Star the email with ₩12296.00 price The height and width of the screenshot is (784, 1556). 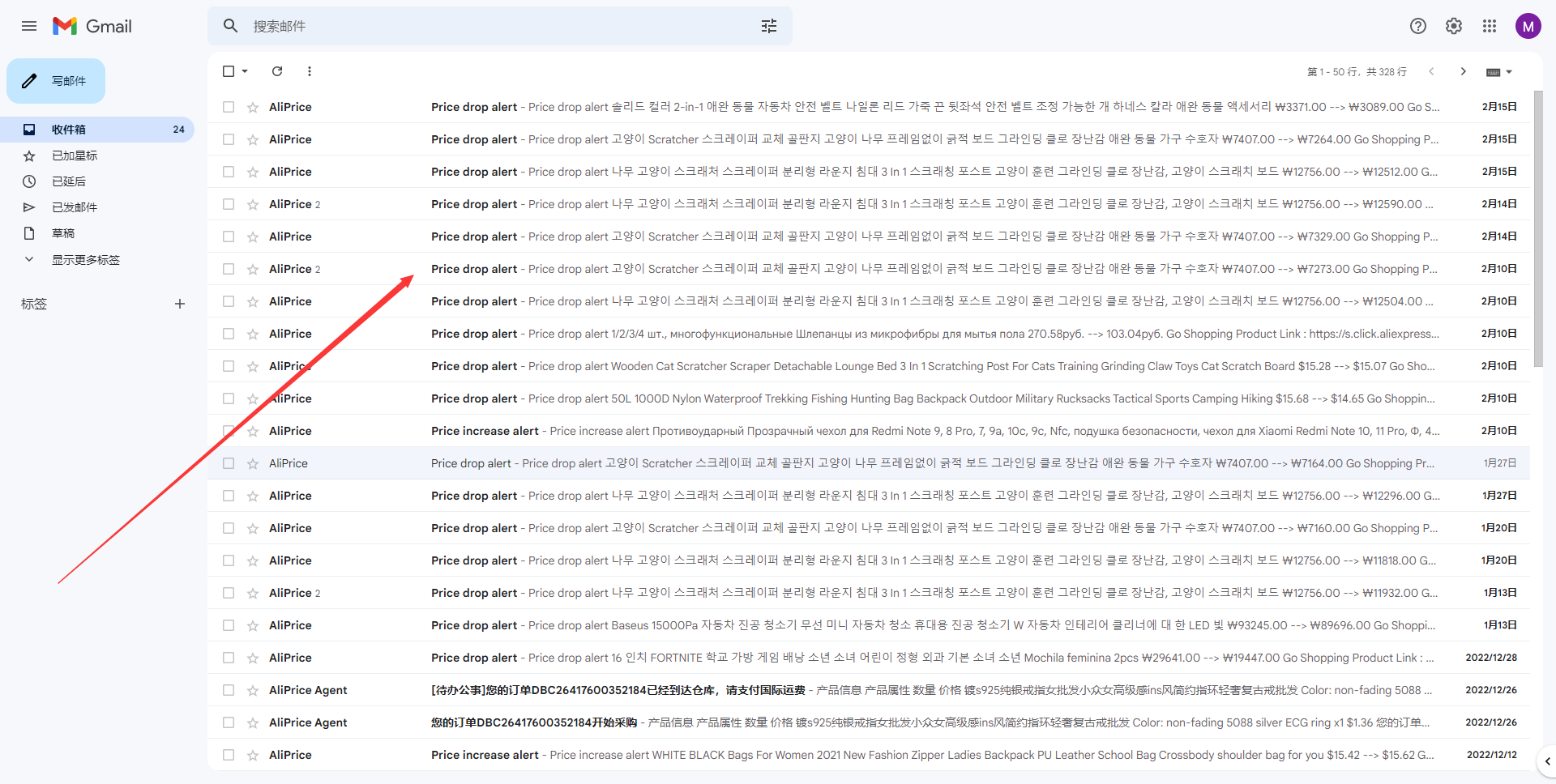(253, 496)
